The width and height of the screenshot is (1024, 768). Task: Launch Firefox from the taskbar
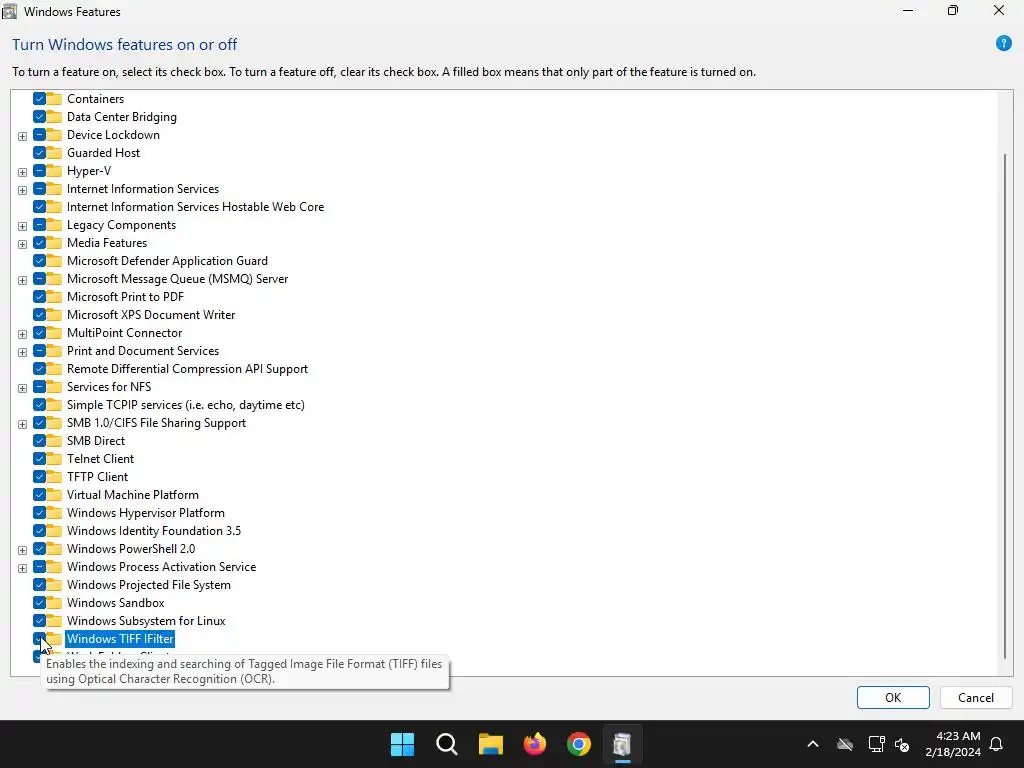tap(535, 744)
